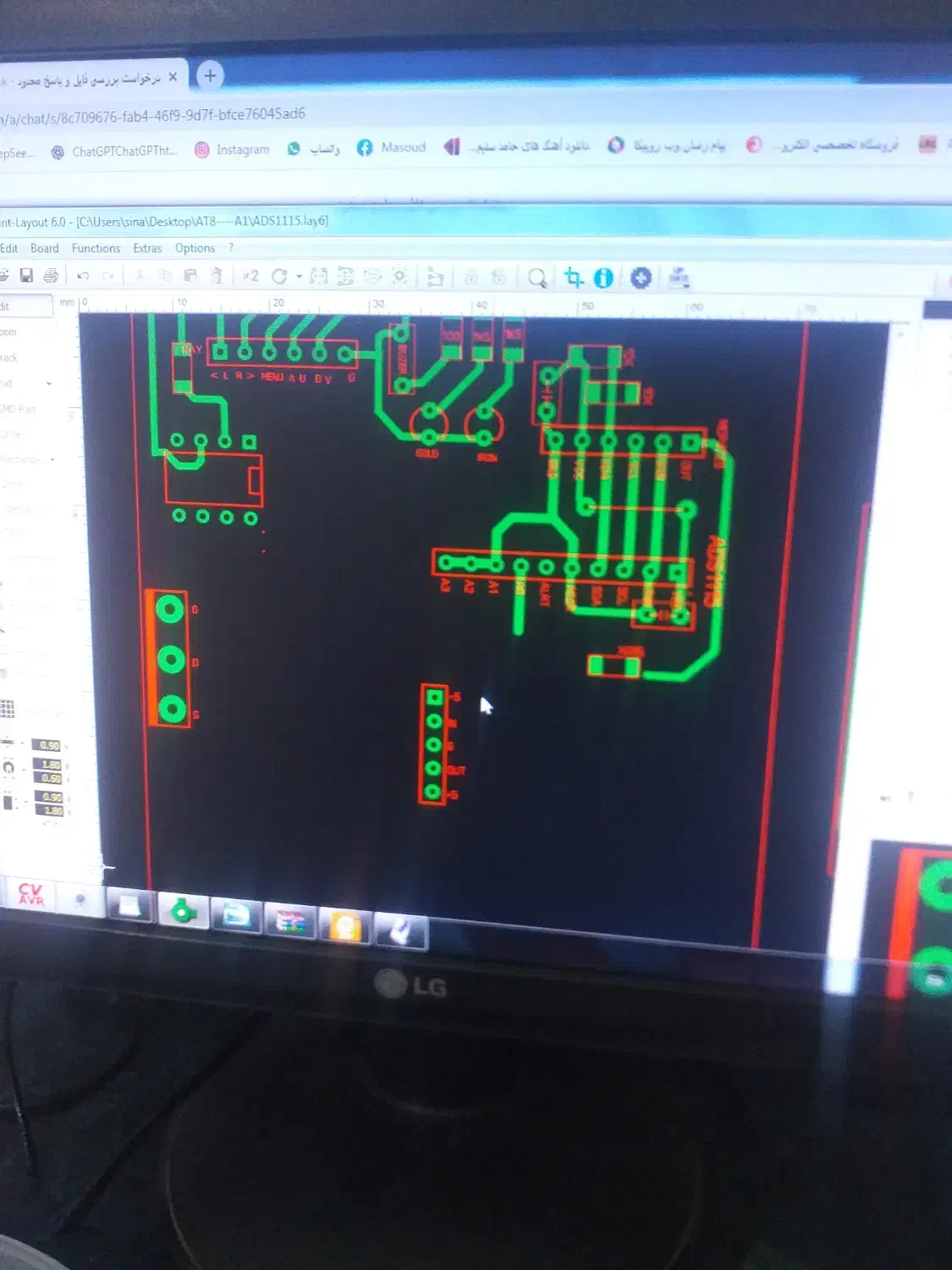Click the Zoom magnifier icon in toolbar
This screenshot has height=1270, width=952.
pos(537,278)
